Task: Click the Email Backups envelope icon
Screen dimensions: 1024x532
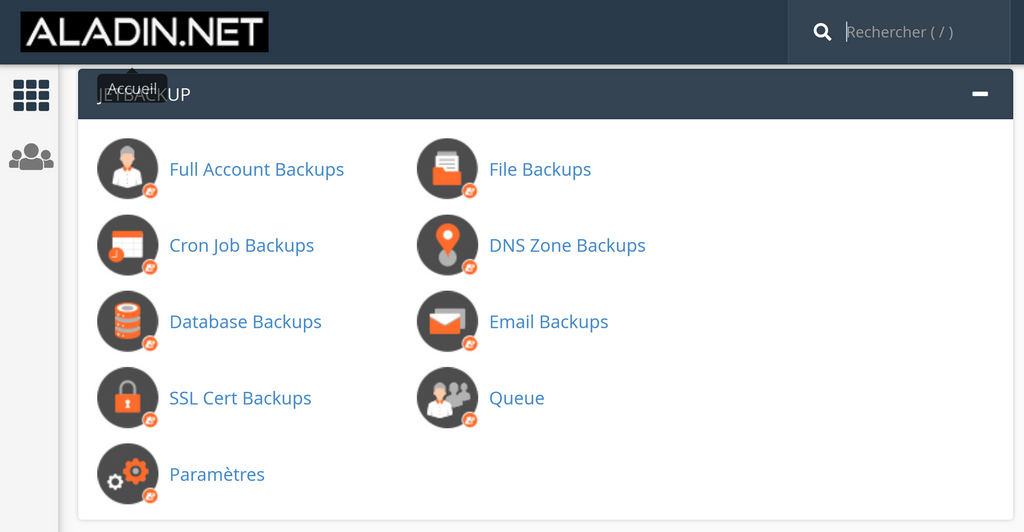Action: [x=447, y=321]
